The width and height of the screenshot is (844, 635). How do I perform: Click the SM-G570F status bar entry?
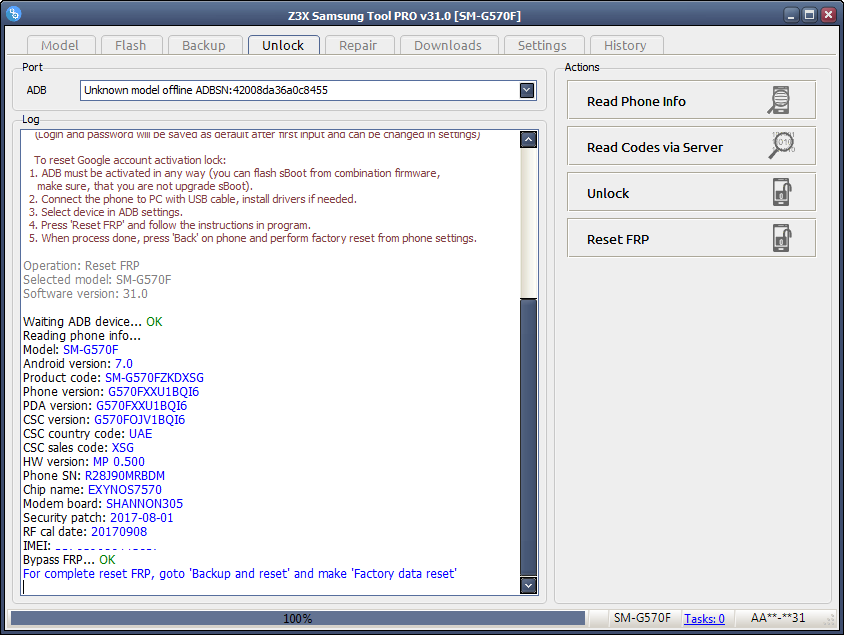tap(642, 618)
